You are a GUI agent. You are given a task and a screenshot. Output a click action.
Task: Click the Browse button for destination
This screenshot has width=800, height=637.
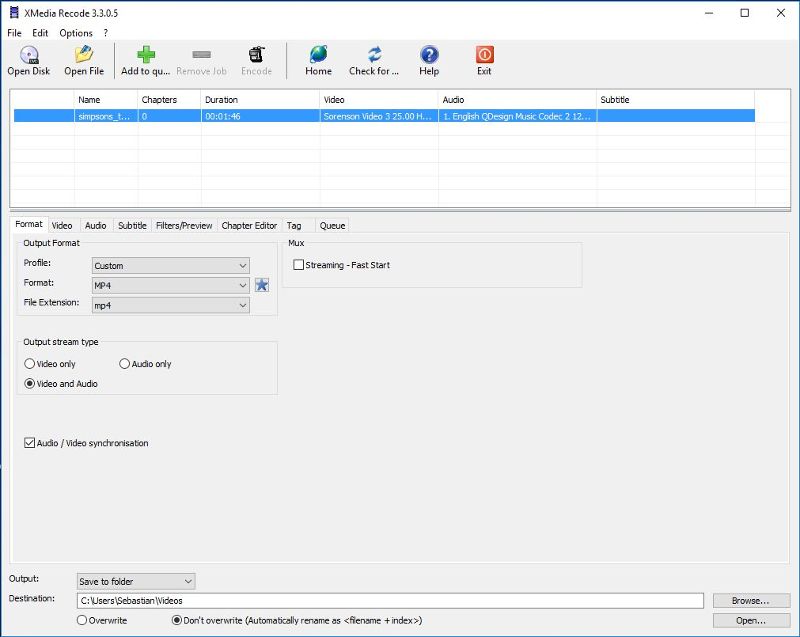(x=751, y=600)
